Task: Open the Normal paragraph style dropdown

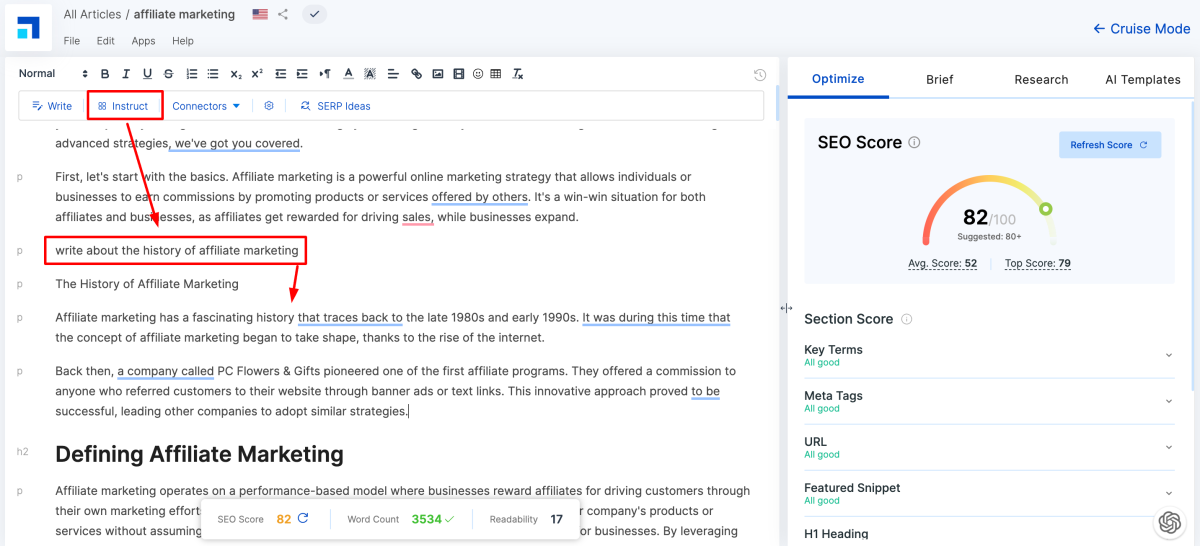Action: click(x=53, y=74)
